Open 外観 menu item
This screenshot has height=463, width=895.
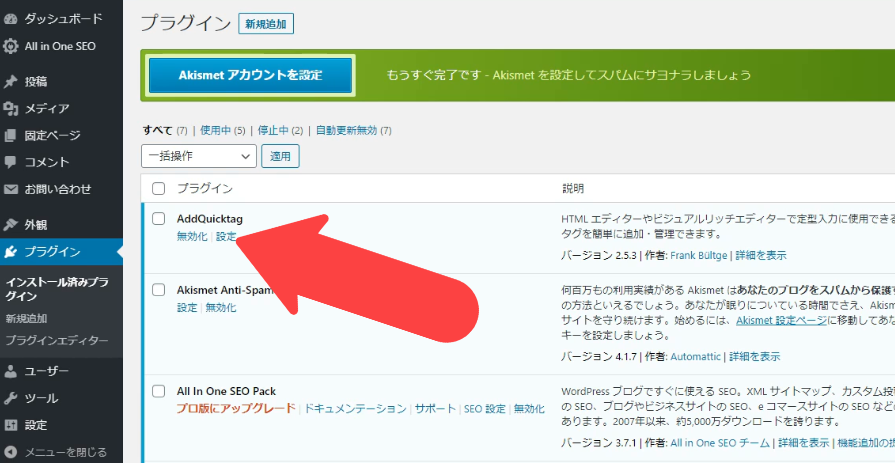pyautogui.click(x=35, y=224)
